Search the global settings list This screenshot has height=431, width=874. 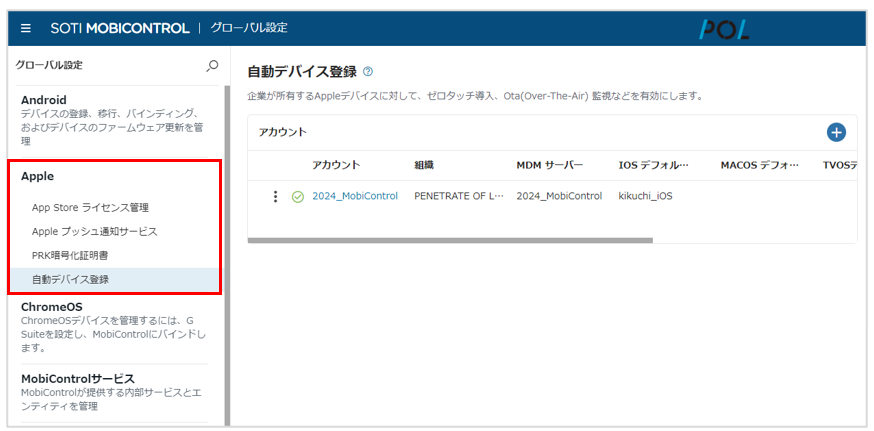coord(212,66)
